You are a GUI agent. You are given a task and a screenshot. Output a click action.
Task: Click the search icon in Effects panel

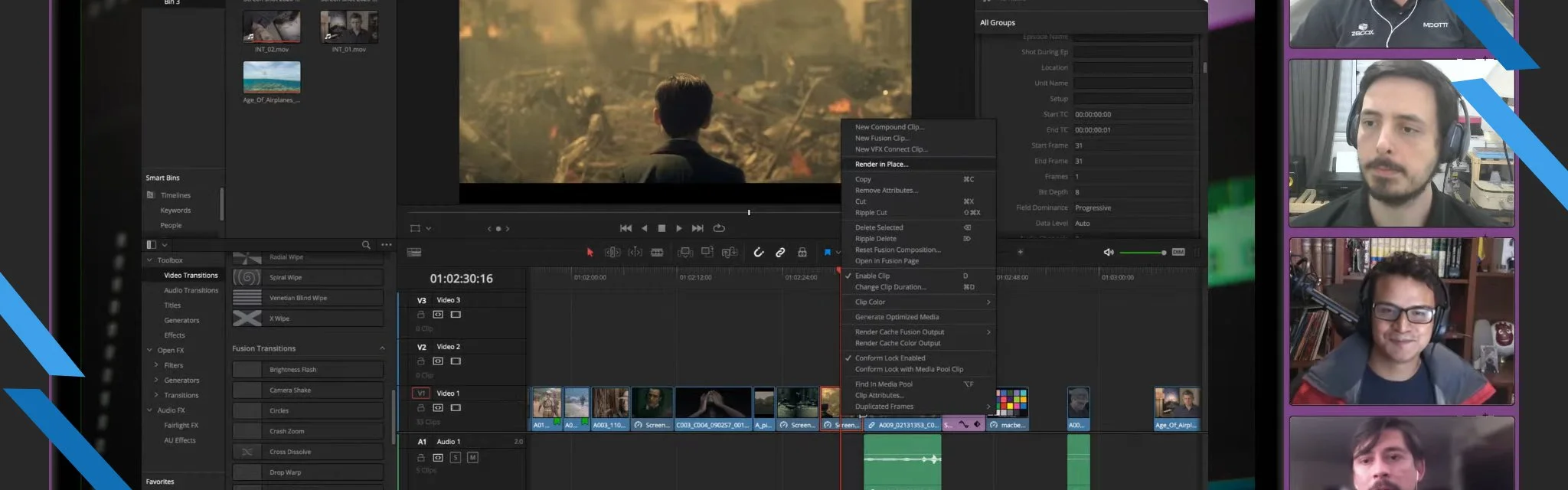366,245
